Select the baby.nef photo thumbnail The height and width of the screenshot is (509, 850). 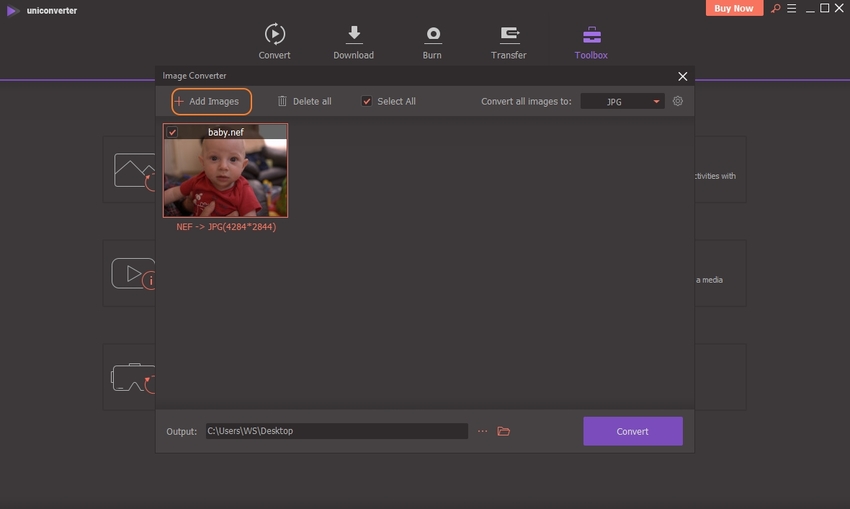click(x=226, y=176)
